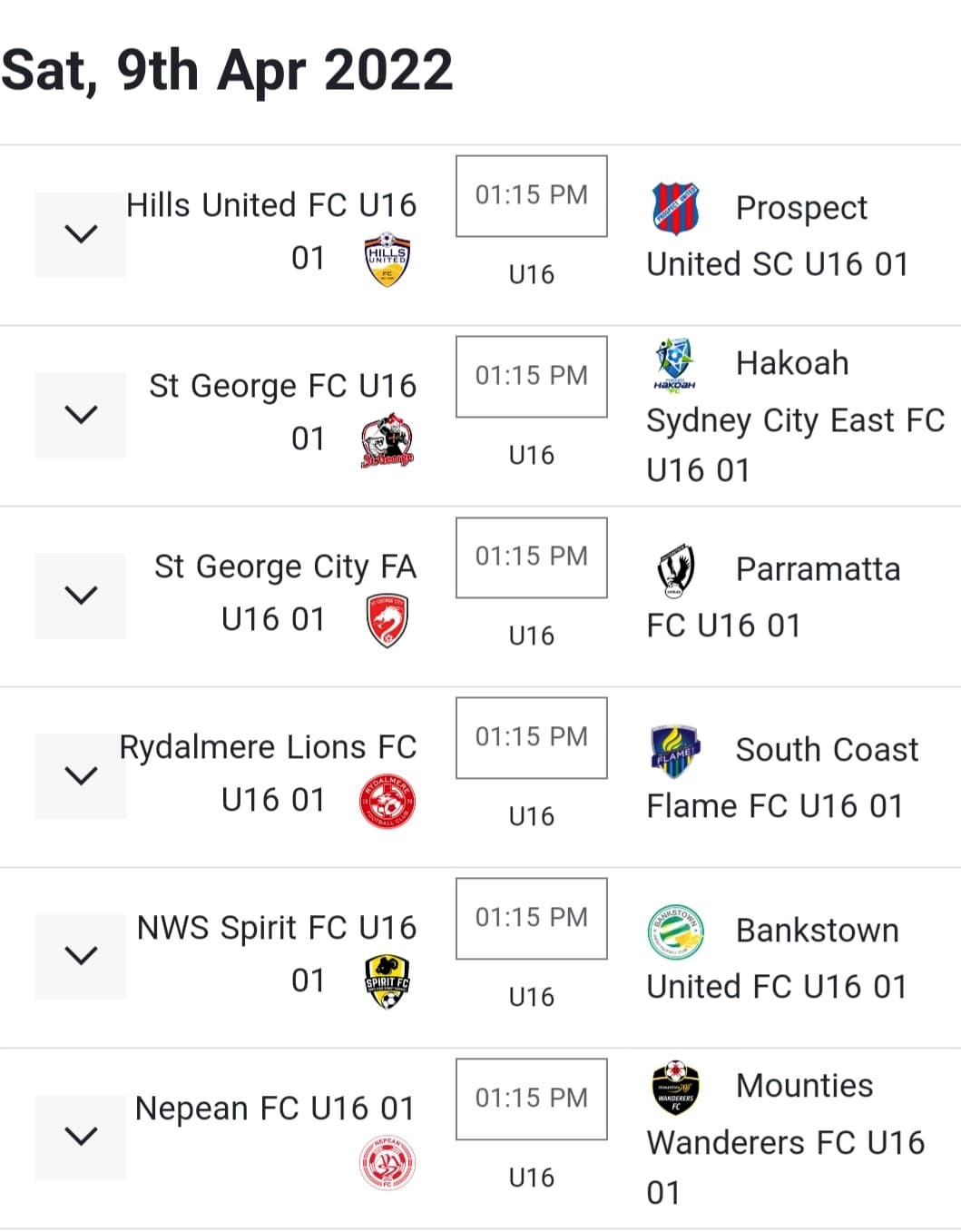
Task: Click the St George FC club badge
Action: [387, 439]
